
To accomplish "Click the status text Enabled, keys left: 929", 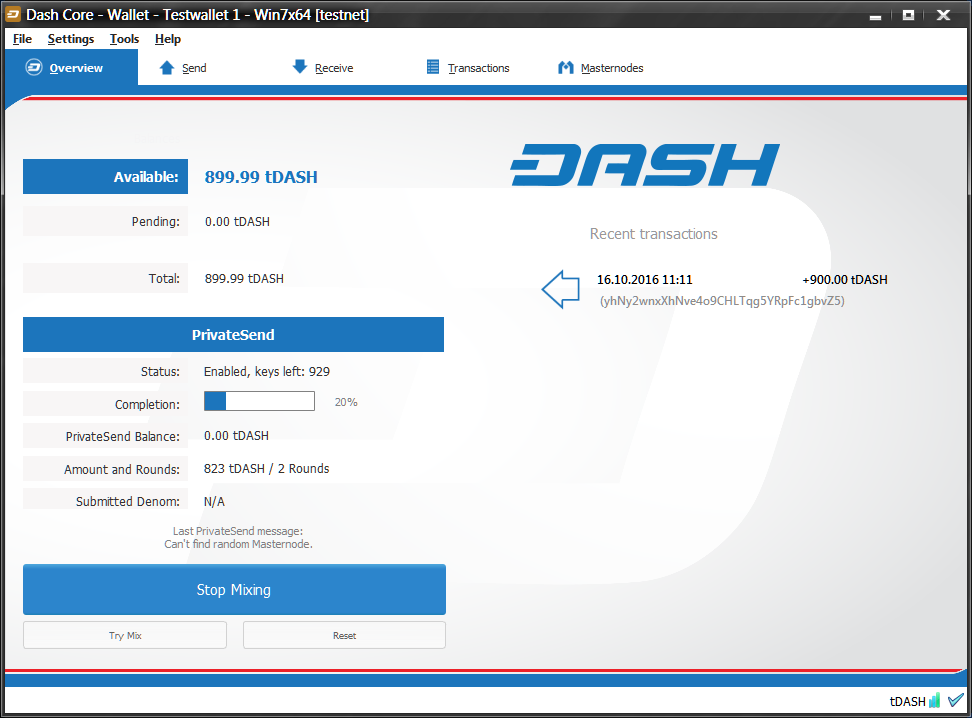I will click(x=267, y=372).
